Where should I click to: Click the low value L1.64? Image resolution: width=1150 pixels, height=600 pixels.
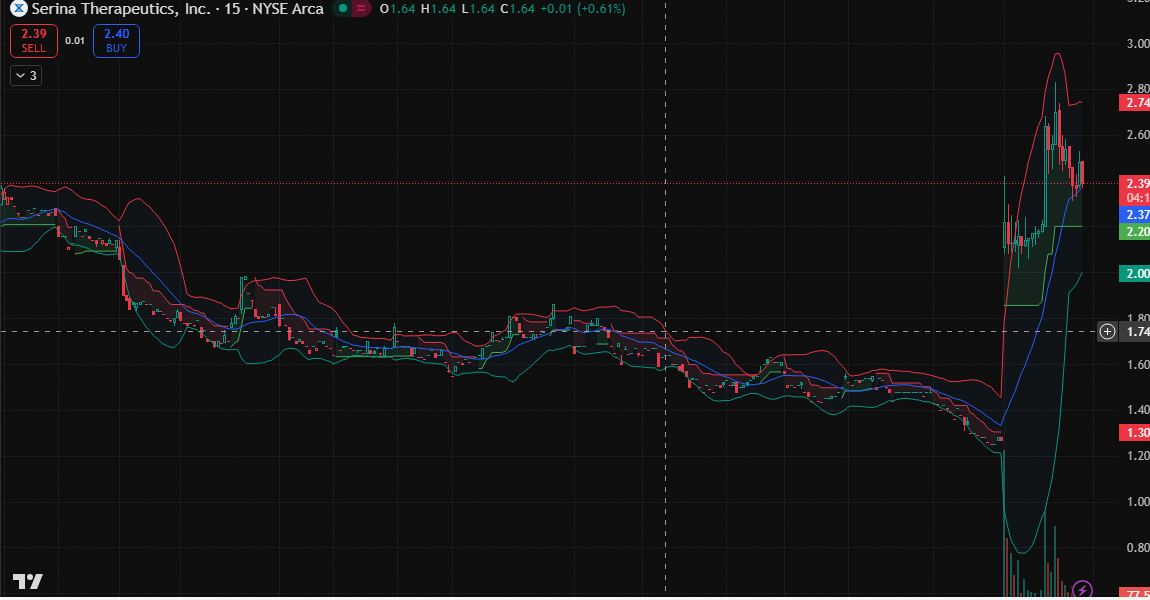click(477, 9)
